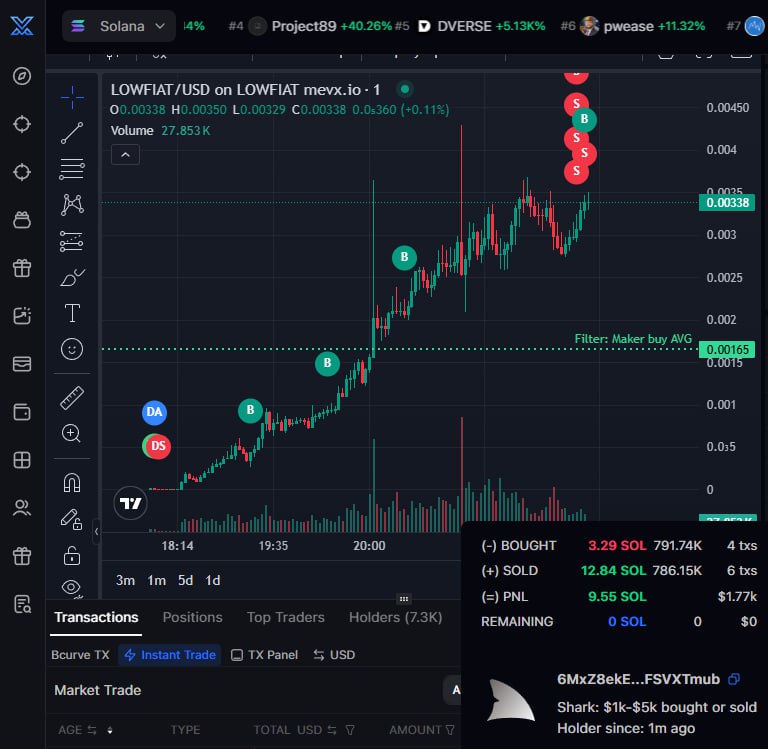Select the Text tool
Image resolution: width=768 pixels, height=749 pixels.
pos(72,313)
